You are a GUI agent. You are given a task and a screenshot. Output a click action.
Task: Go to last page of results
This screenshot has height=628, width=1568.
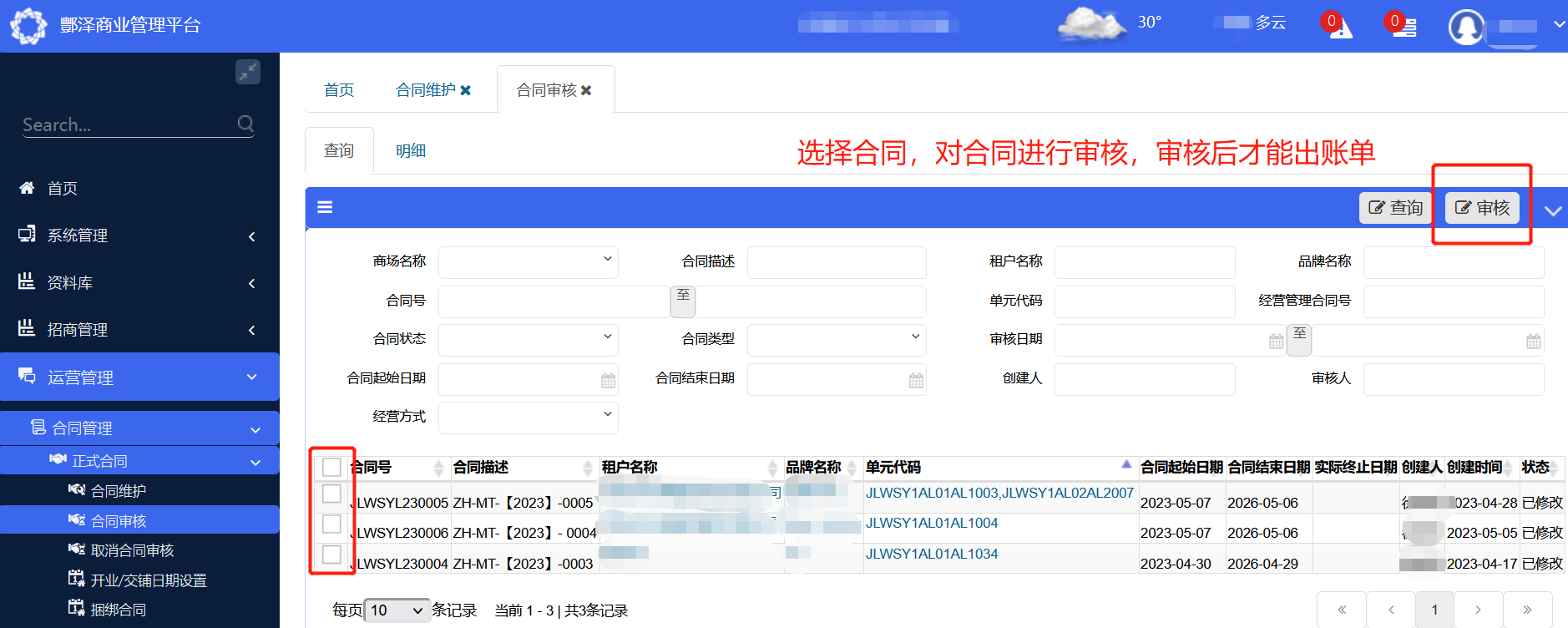click(1527, 610)
